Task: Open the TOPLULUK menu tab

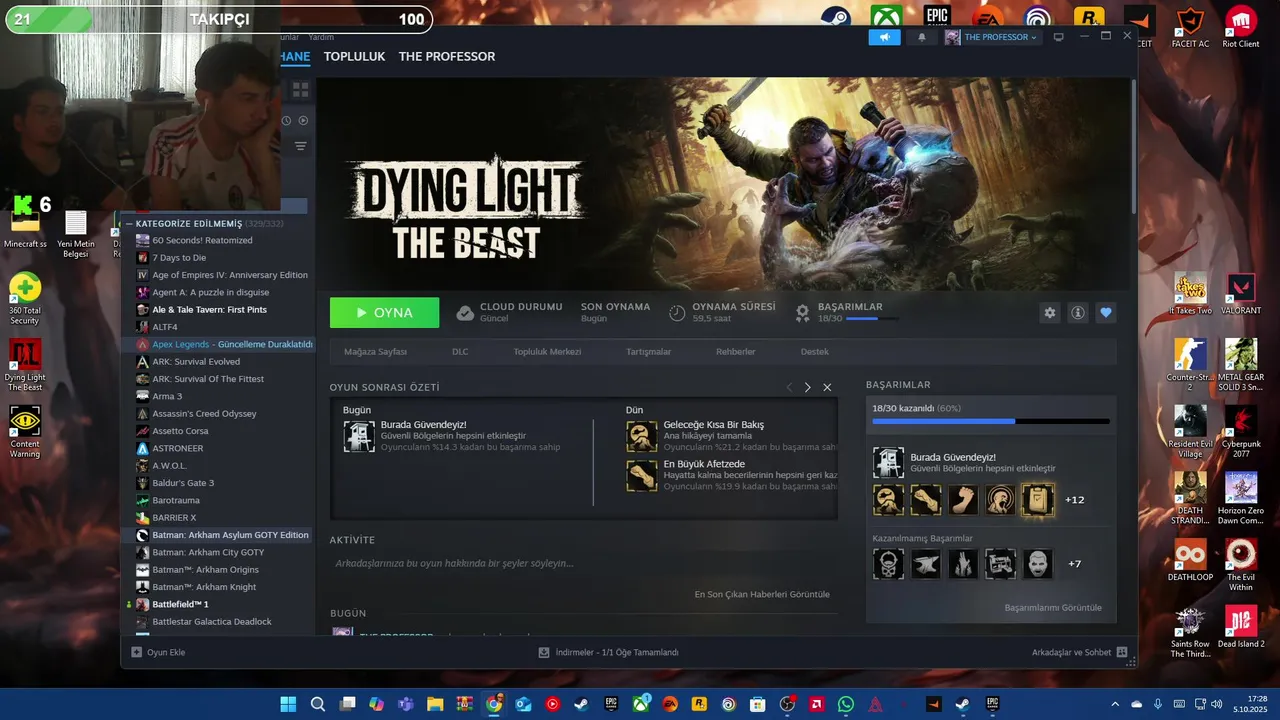Action: pos(354,56)
